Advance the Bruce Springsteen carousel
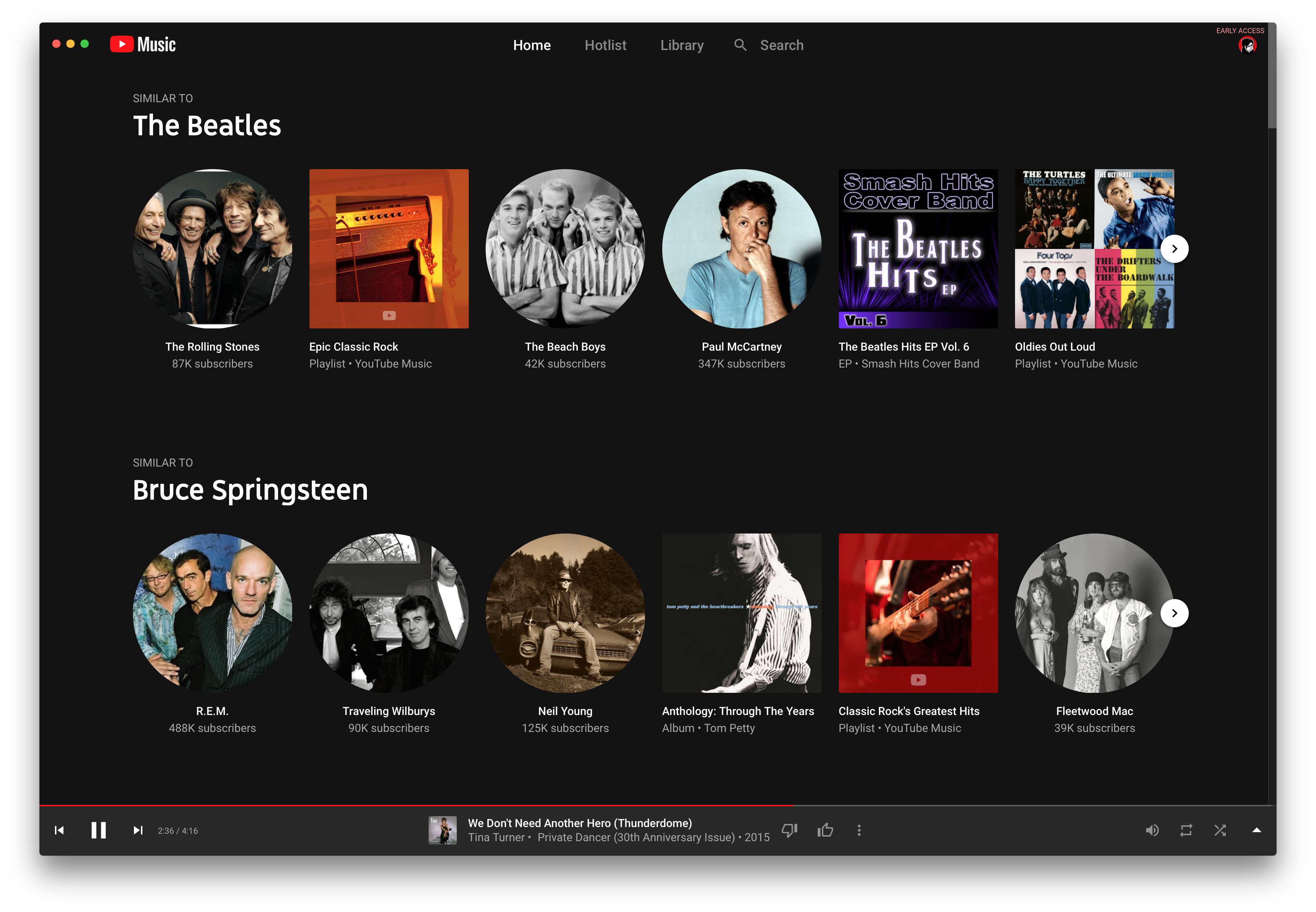Image resolution: width=1316 pixels, height=912 pixels. click(1174, 612)
